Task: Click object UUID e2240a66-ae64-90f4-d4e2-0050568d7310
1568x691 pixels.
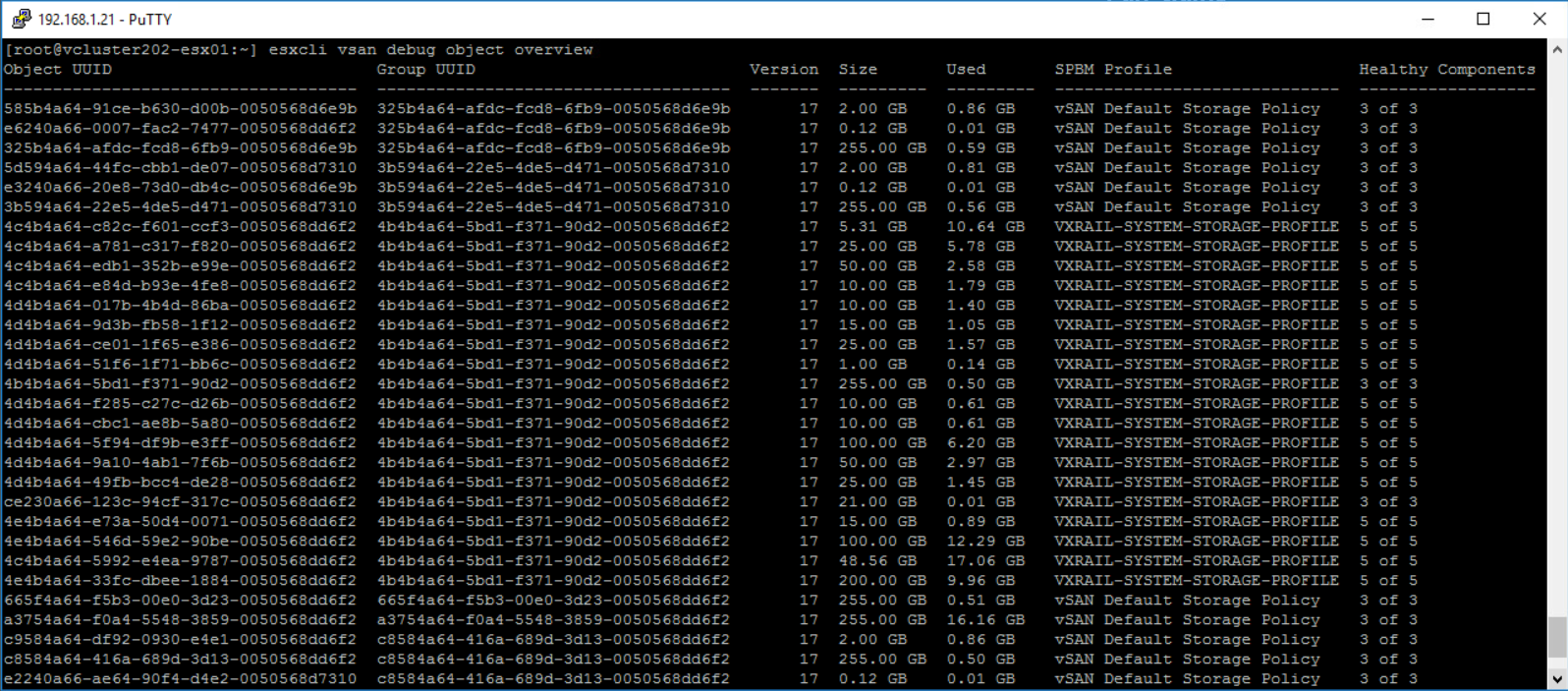Action: [180, 679]
